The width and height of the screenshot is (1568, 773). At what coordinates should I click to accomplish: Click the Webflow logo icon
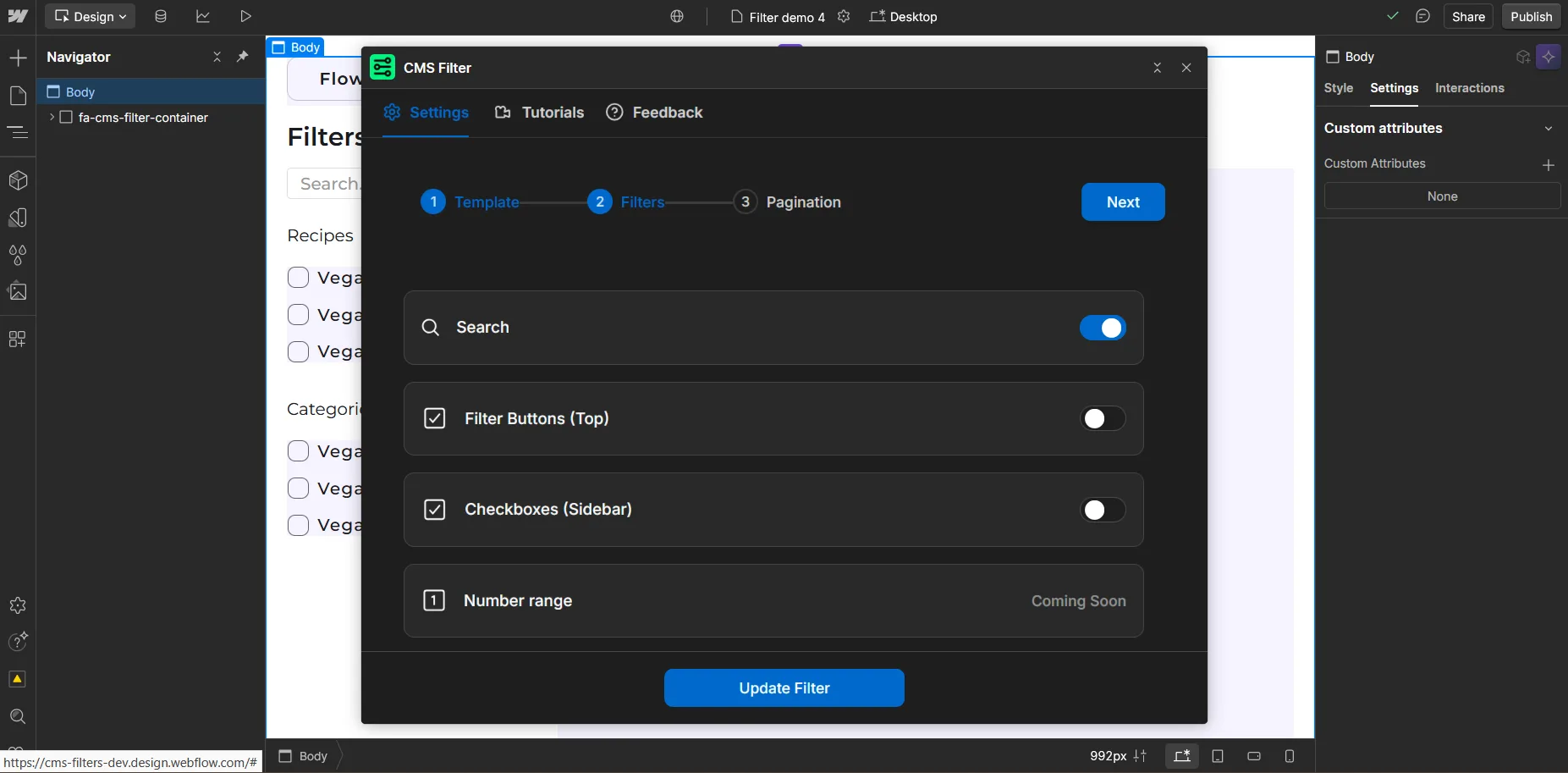tap(18, 16)
